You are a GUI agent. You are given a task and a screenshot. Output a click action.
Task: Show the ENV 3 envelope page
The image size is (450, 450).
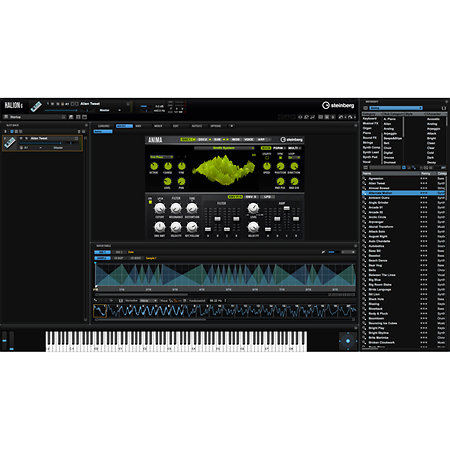251,197
